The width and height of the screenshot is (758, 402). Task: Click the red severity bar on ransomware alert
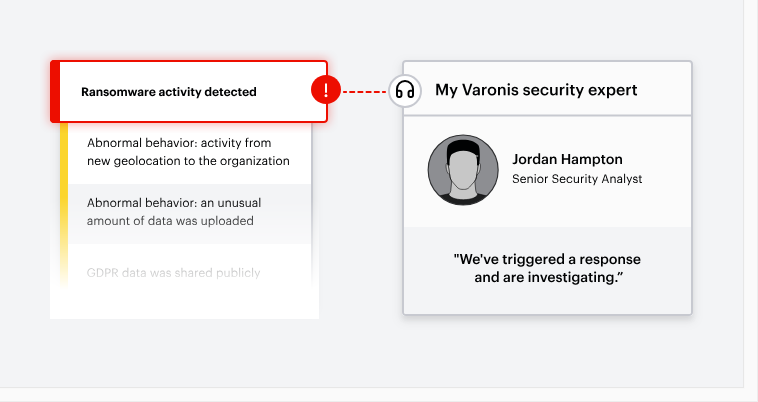coord(55,91)
